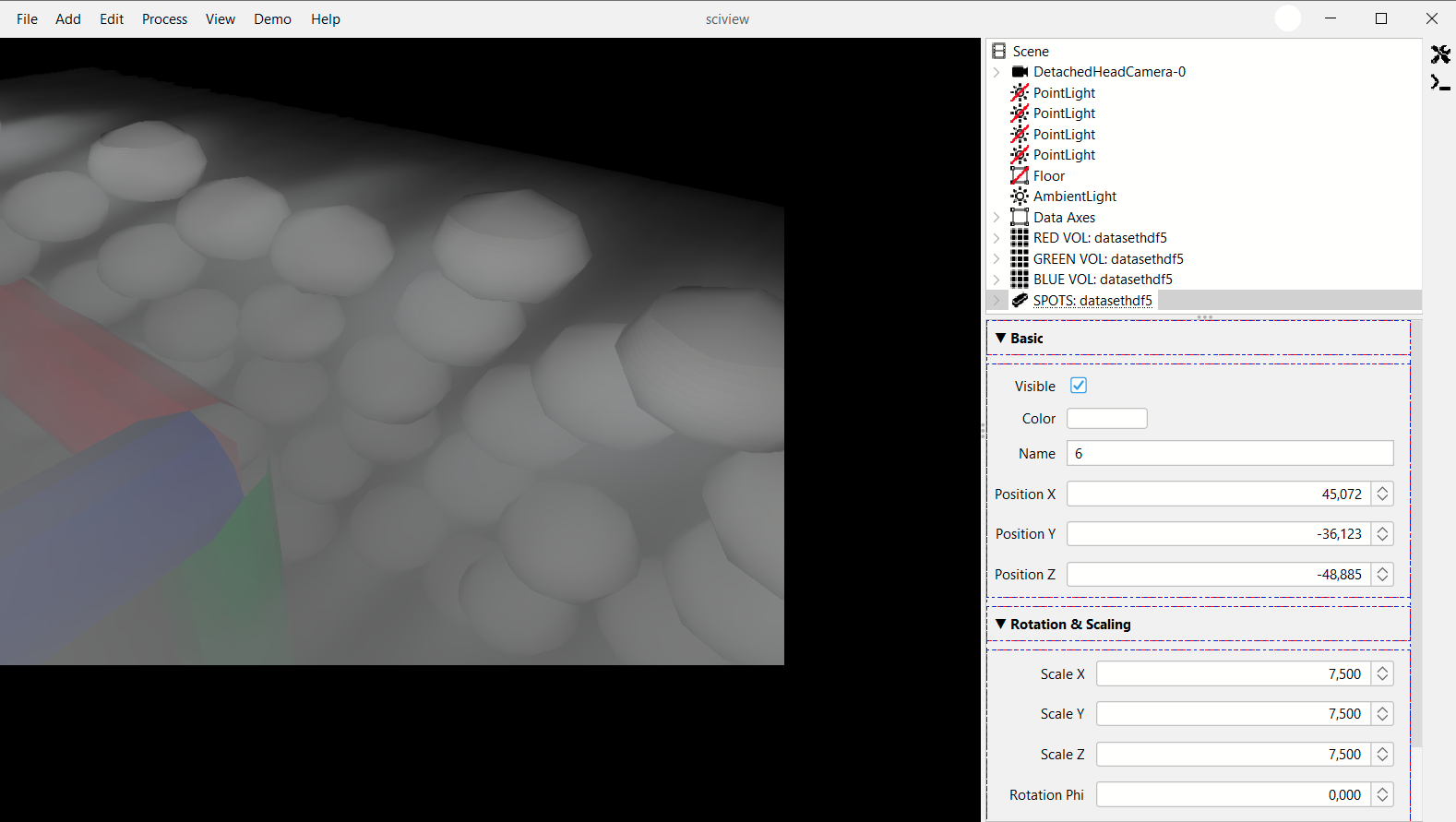The image size is (1456, 822).
Task: Expand the Data Axes tree node
Action: tap(997, 217)
